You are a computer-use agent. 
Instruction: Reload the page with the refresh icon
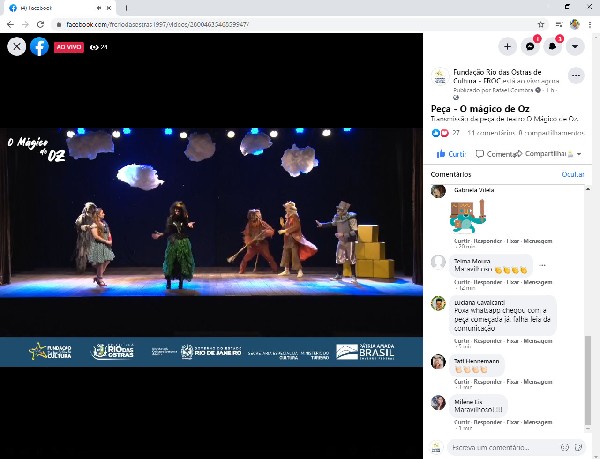40,24
